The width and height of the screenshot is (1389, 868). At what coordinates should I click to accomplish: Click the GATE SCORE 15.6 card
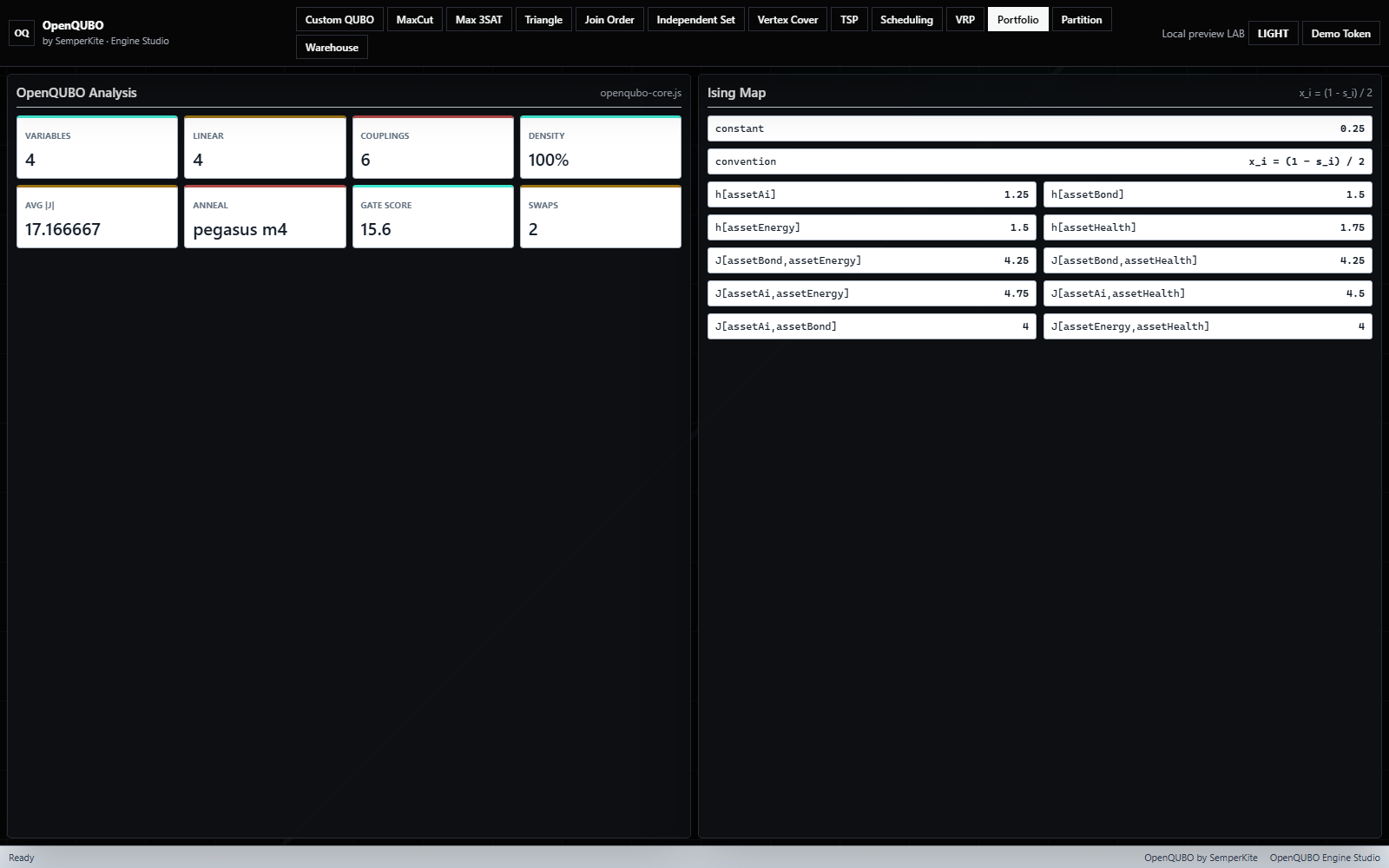point(433,217)
